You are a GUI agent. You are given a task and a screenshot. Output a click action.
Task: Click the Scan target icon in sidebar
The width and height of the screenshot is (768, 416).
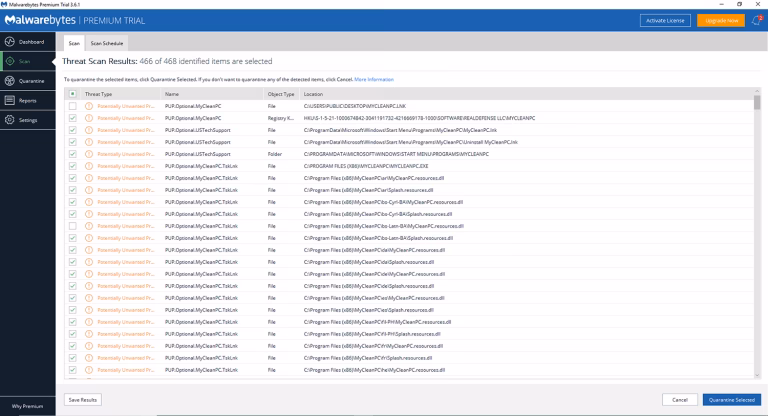(9, 61)
